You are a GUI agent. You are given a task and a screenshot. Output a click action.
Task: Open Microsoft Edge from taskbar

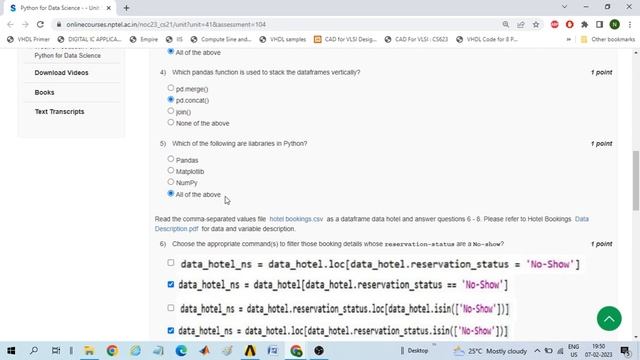coord(181,351)
